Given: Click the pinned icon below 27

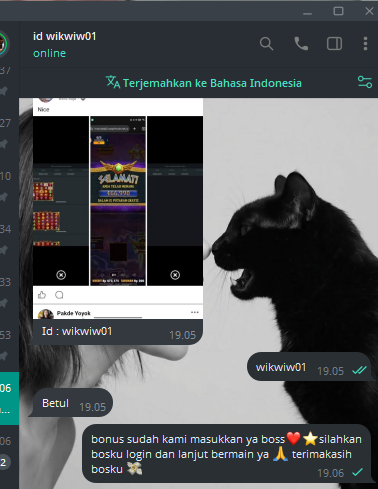Looking at the screenshot, I should click(4, 144).
